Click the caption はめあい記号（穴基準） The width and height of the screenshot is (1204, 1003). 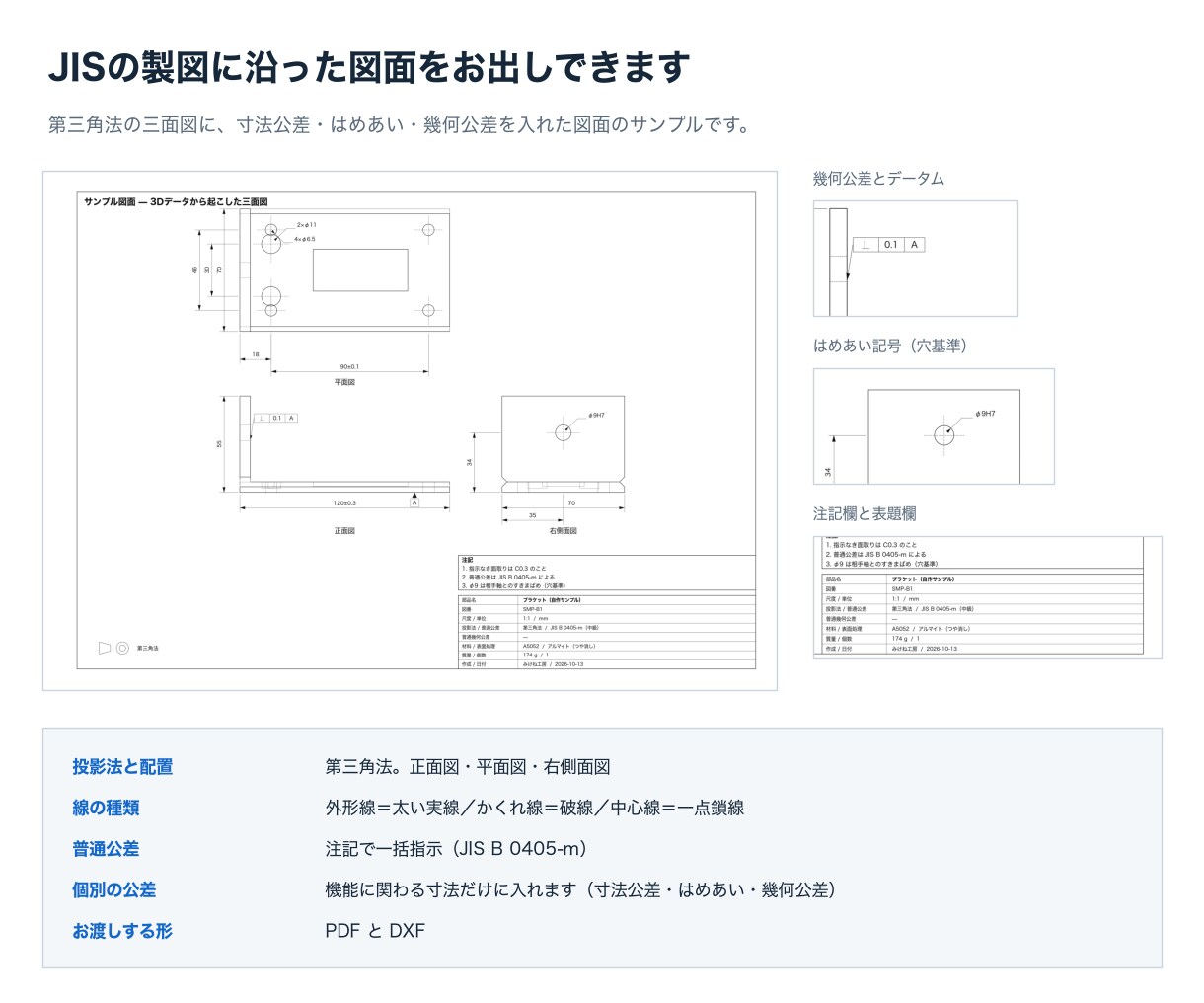890,347
